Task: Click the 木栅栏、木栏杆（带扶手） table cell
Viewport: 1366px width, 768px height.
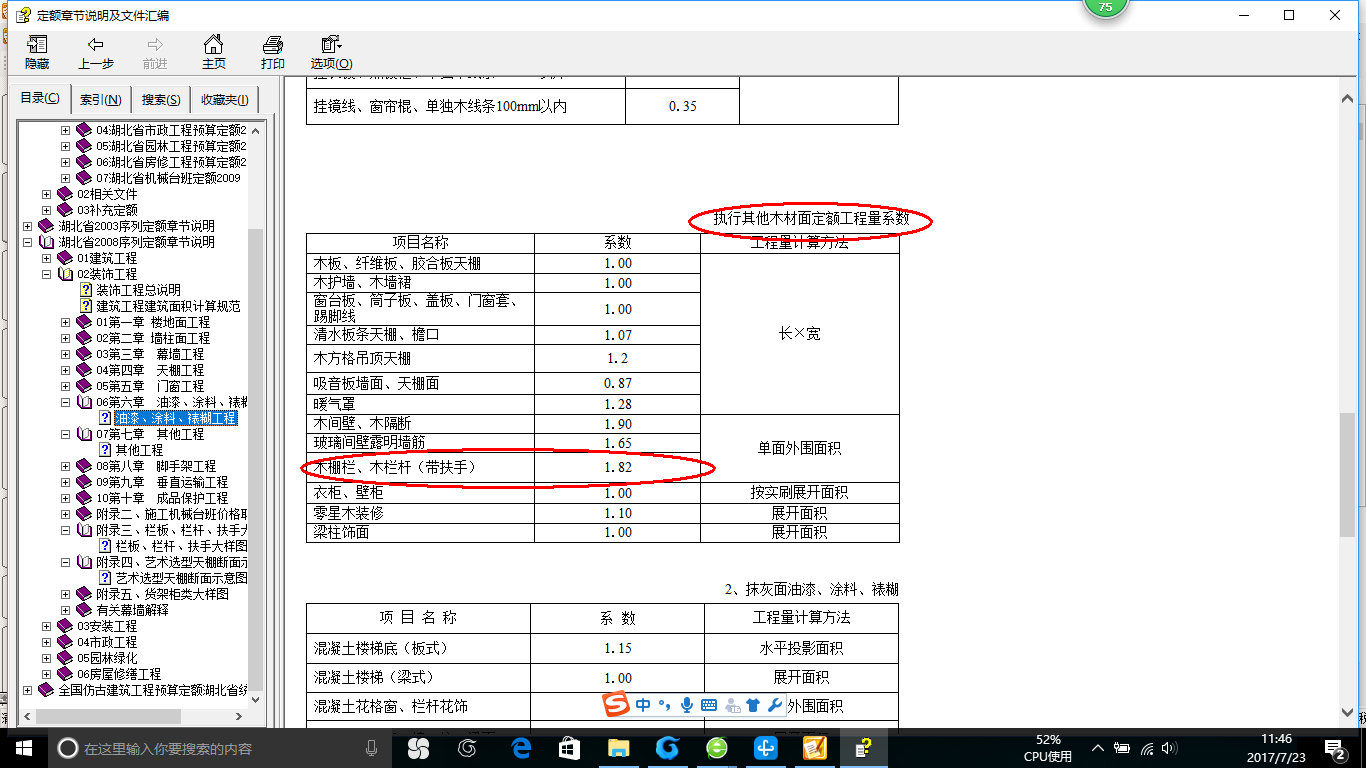Action: (420, 467)
